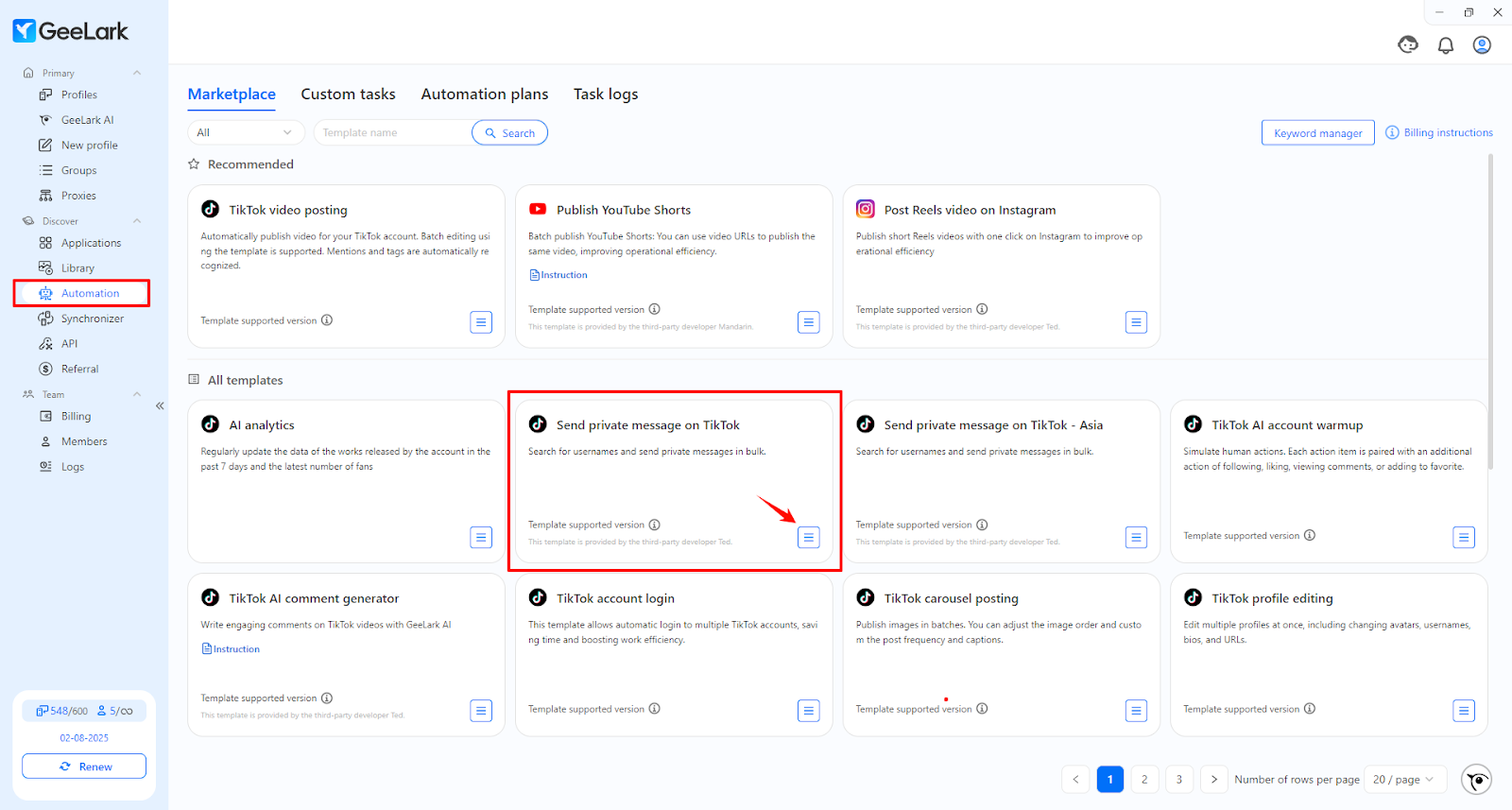Collapse the sidebar with the double-chevron icon
Screen dimensions: 1512x810
160,405
